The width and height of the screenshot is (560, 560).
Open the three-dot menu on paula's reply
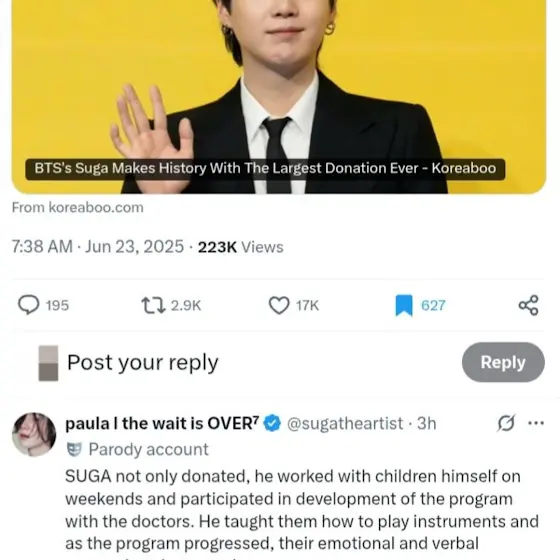coord(536,423)
